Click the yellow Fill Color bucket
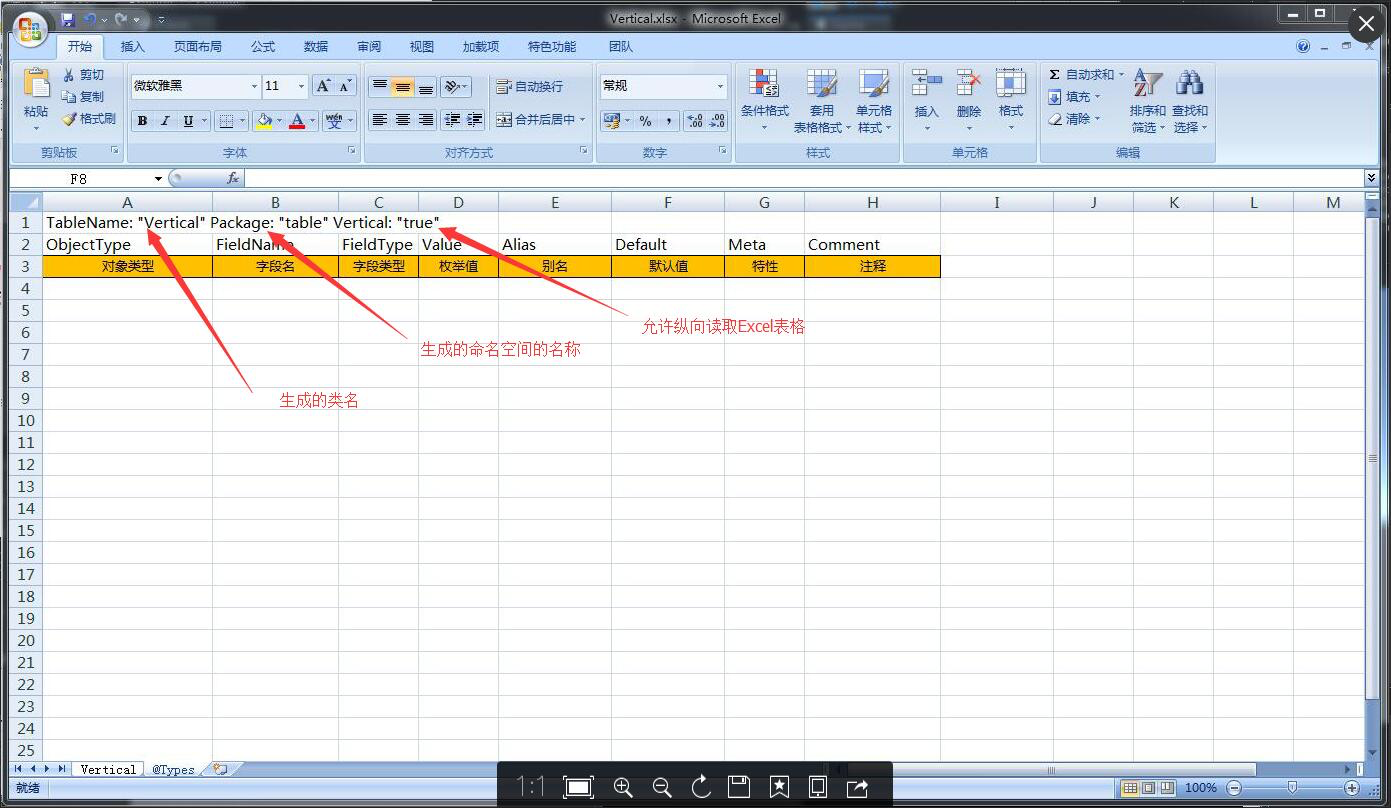 pos(264,121)
